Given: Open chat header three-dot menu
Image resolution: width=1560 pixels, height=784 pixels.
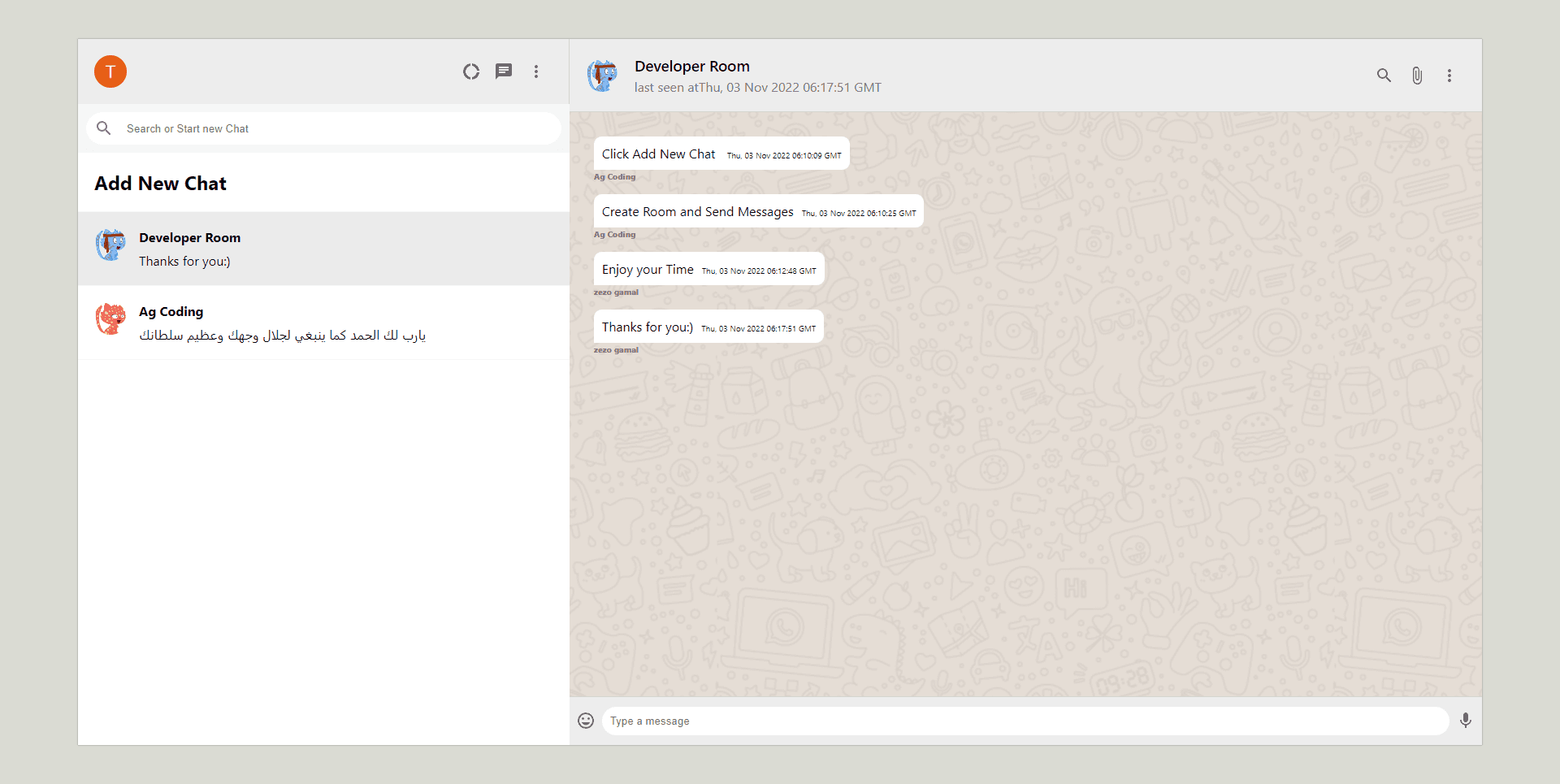Looking at the screenshot, I should coord(1449,76).
